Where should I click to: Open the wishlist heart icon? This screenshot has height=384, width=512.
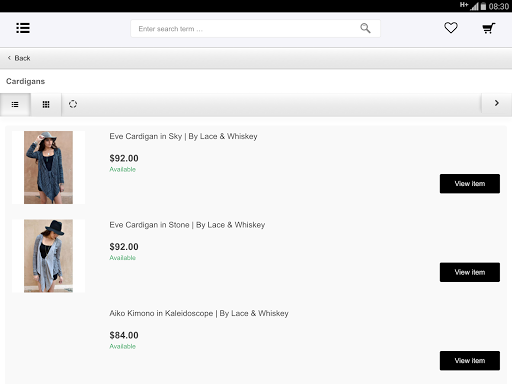(451, 28)
